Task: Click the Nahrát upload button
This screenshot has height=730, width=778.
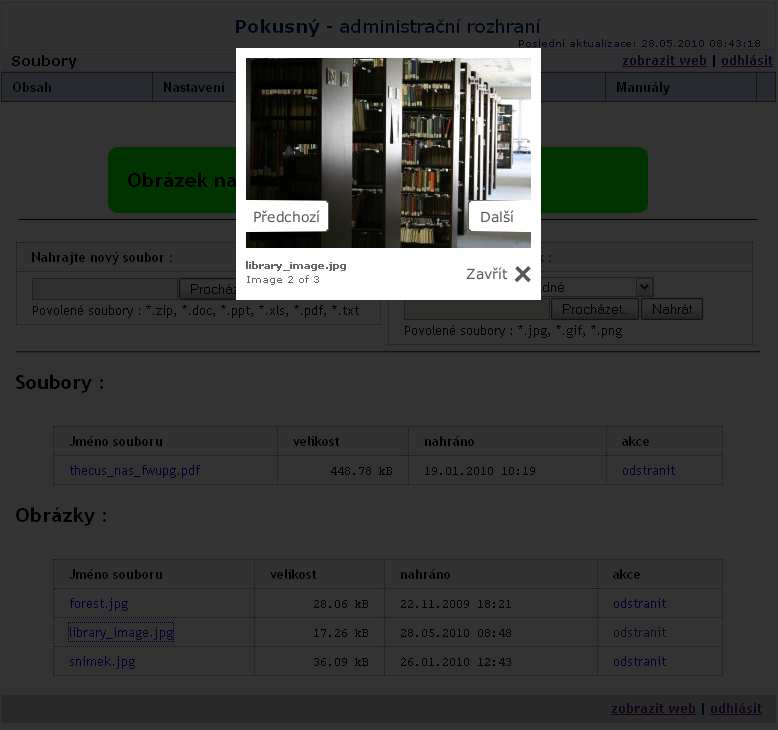Action: coord(672,309)
